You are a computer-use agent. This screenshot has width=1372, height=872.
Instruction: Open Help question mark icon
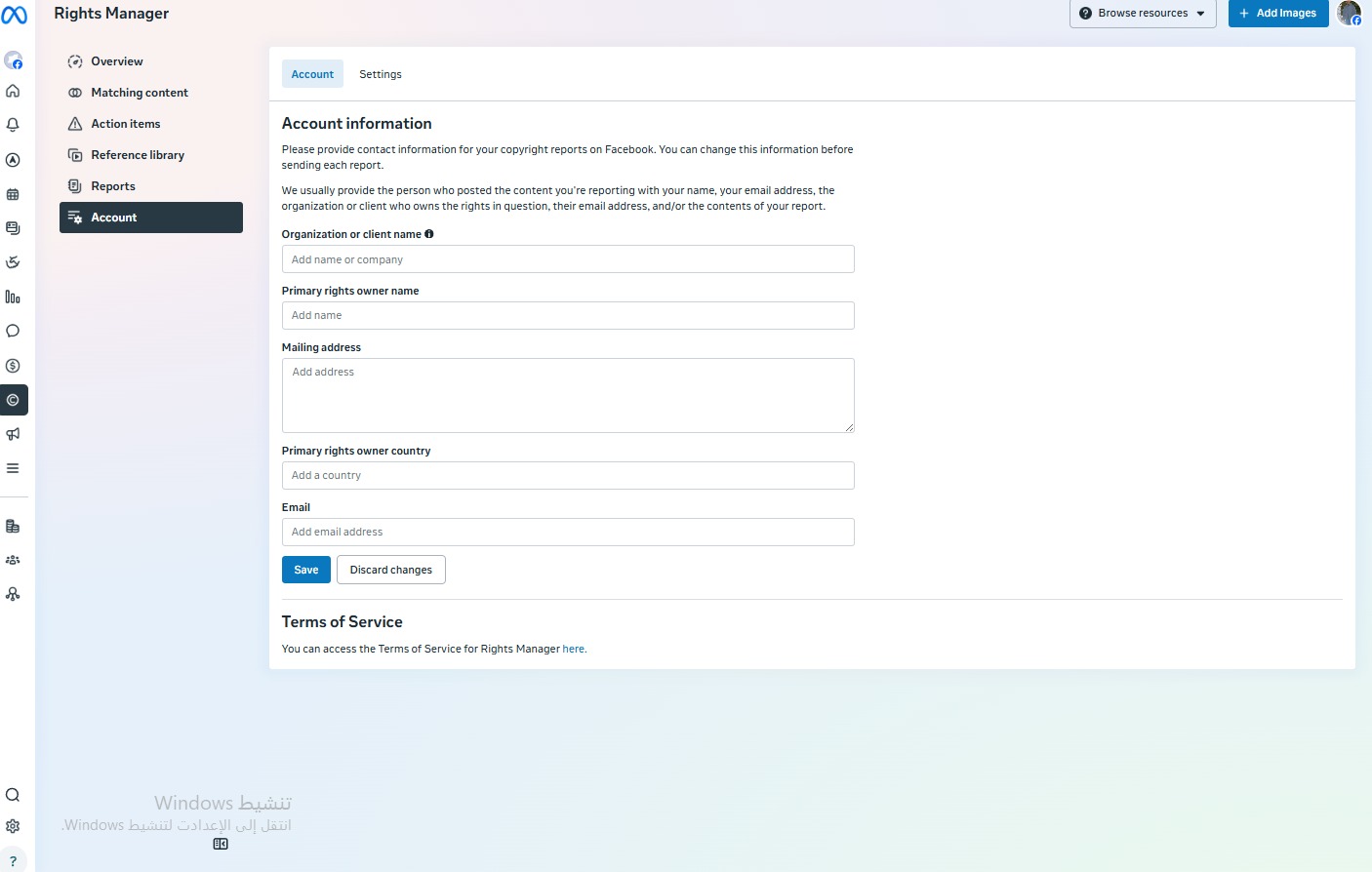coord(13,860)
